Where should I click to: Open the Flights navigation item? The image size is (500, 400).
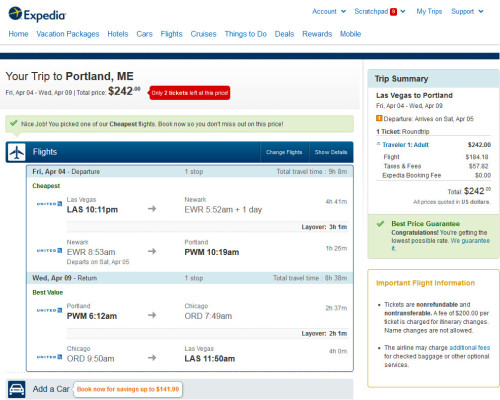click(171, 34)
